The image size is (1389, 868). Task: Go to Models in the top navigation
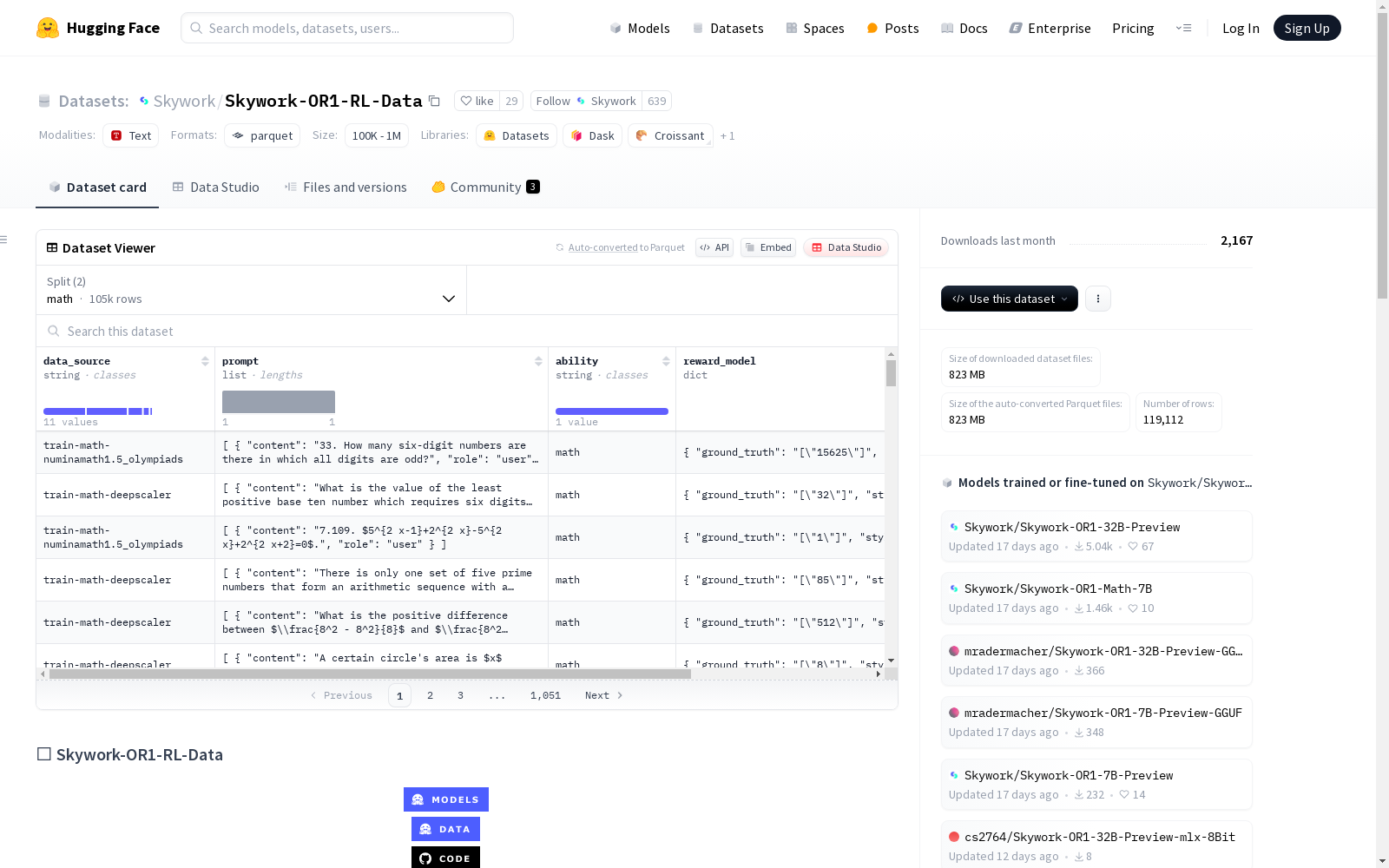(640, 28)
